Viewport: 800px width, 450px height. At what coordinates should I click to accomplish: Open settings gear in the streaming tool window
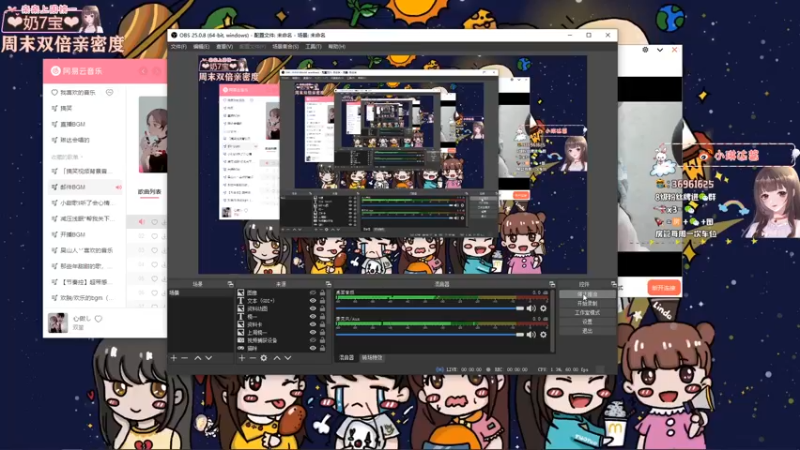(x=645, y=50)
